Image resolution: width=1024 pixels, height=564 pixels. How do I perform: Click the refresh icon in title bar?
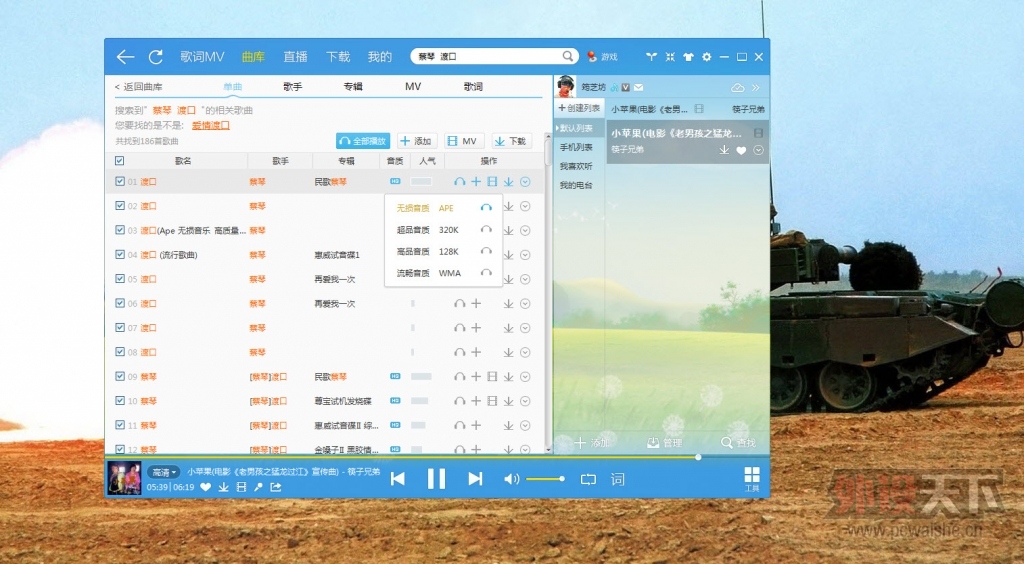pyautogui.click(x=155, y=57)
